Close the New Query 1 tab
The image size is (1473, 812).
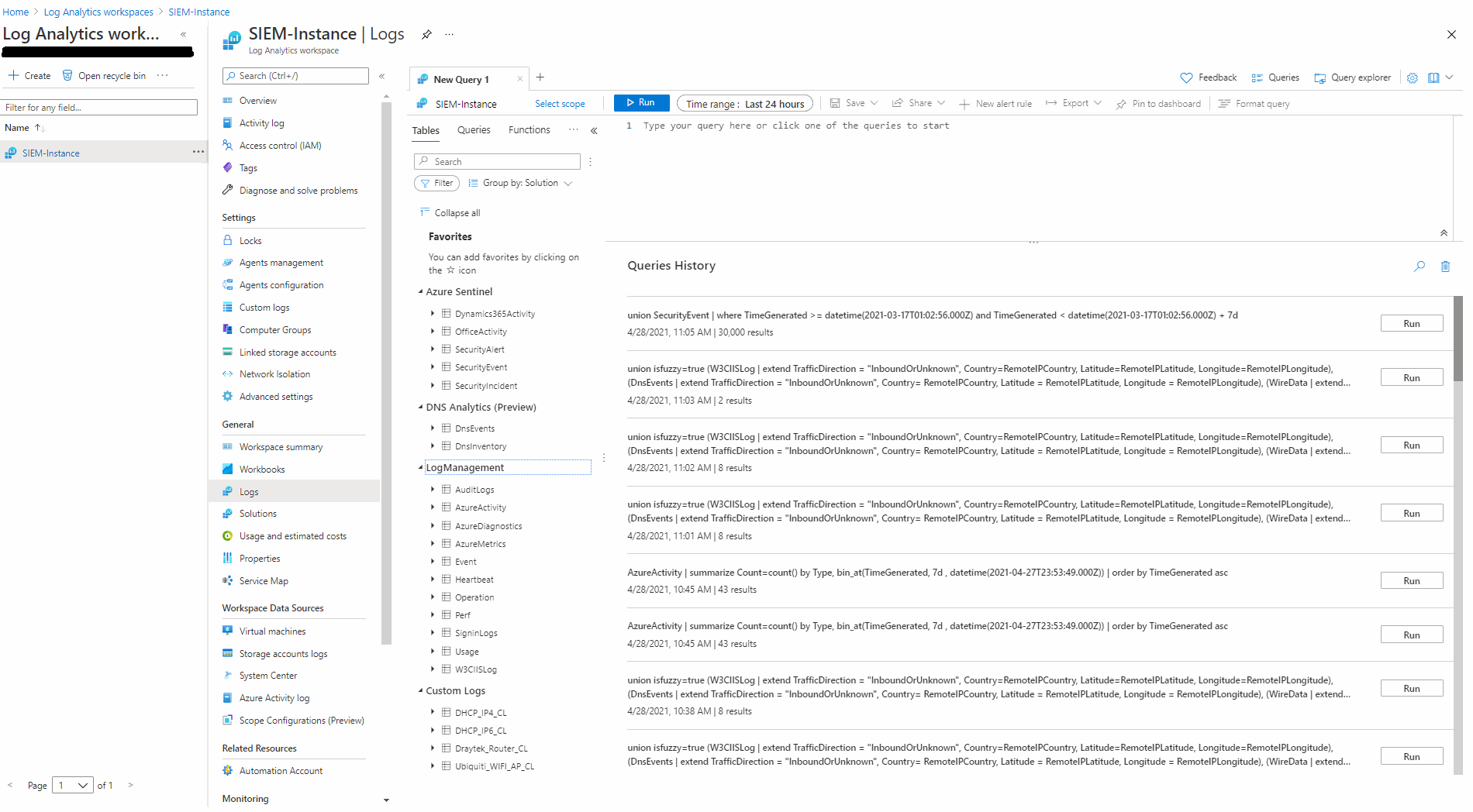(x=519, y=79)
